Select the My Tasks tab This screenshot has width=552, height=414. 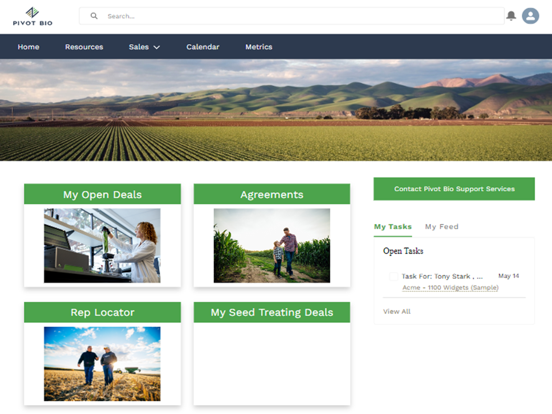[393, 227]
